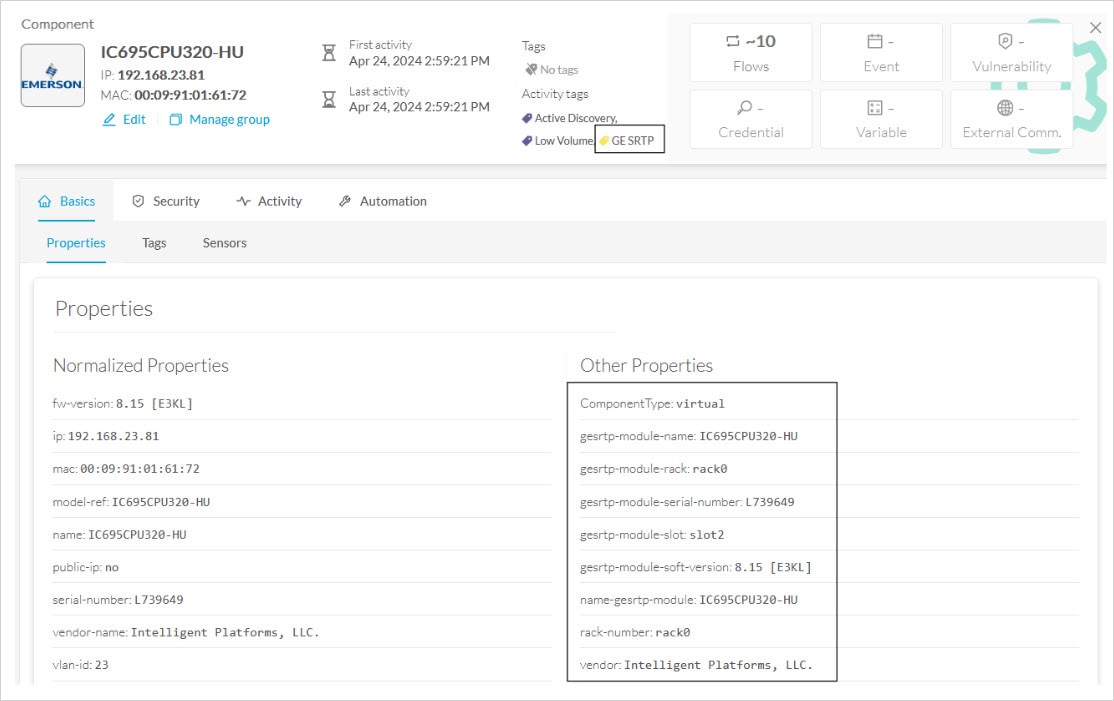Click the gesrtp-module-serial-number row
1114x701 pixels.
click(x=829, y=501)
